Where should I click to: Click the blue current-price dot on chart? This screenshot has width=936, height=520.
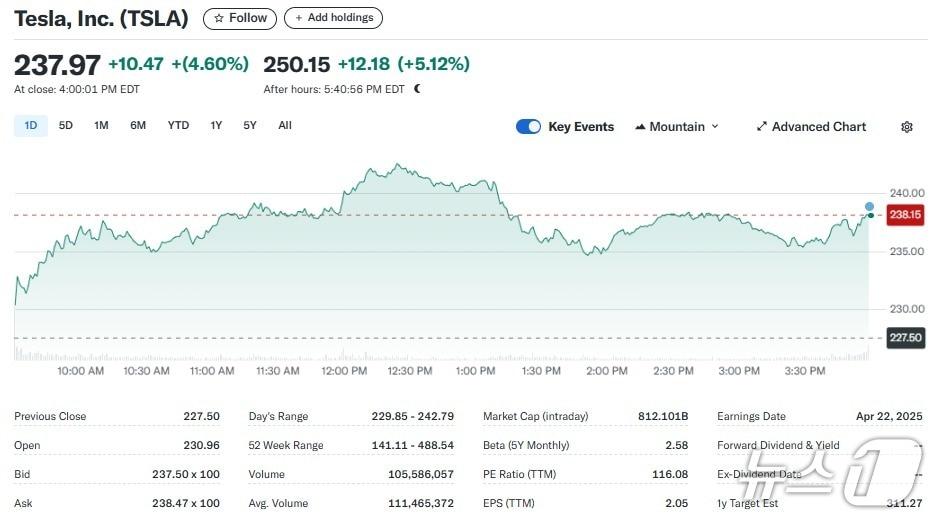(x=869, y=206)
